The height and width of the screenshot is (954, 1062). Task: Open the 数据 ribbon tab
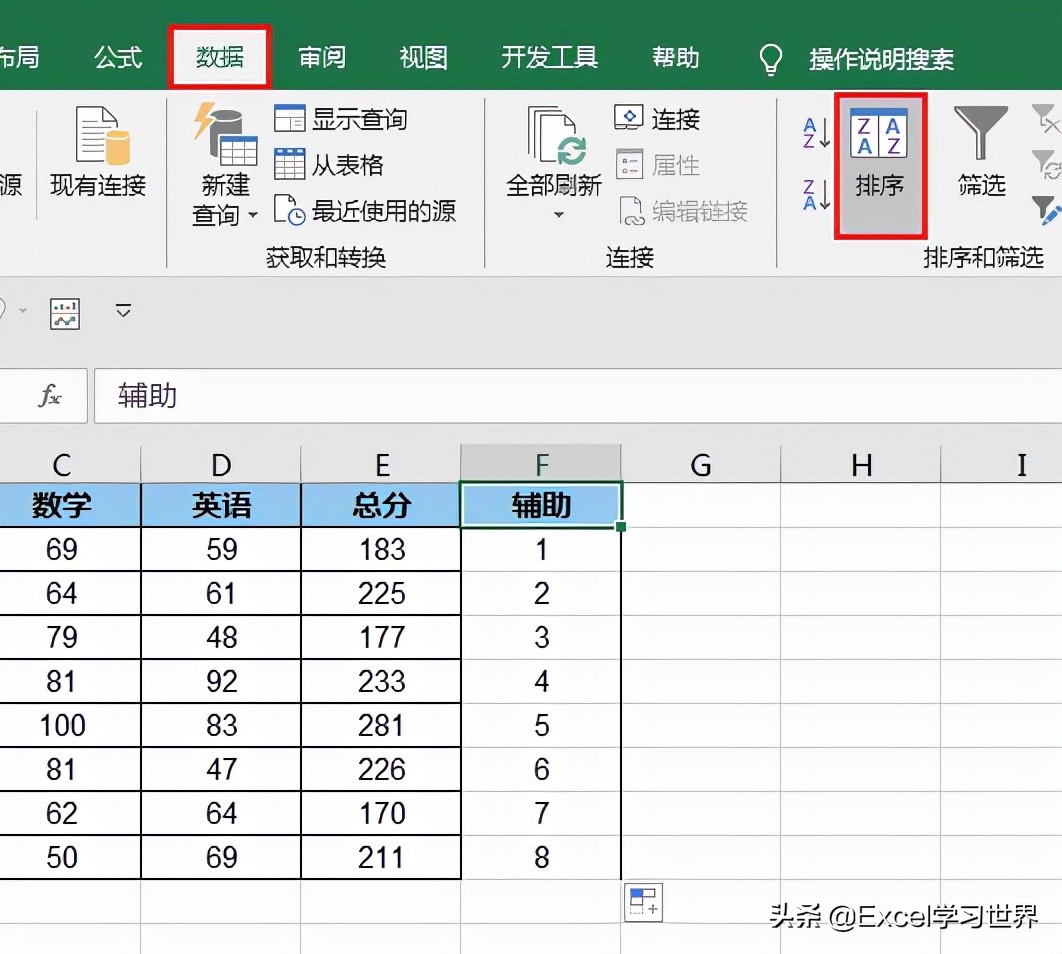pyautogui.click(x=219, y=57)
